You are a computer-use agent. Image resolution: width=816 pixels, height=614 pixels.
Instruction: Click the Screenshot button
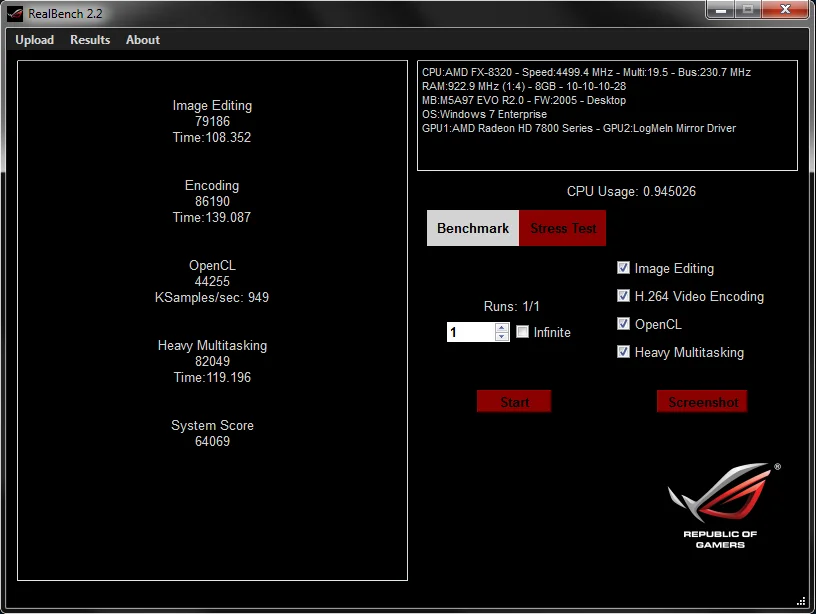tap(702, 401)
